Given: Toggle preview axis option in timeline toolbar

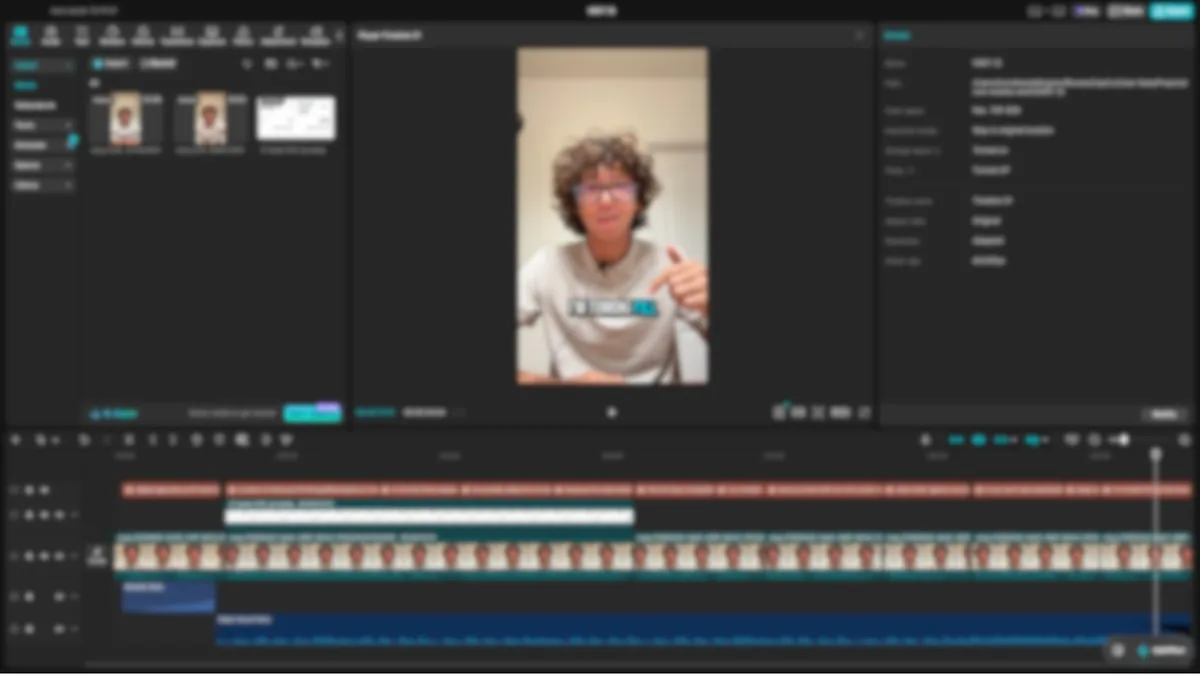Looking at the screenshot, I should (x=1034, y=440).
